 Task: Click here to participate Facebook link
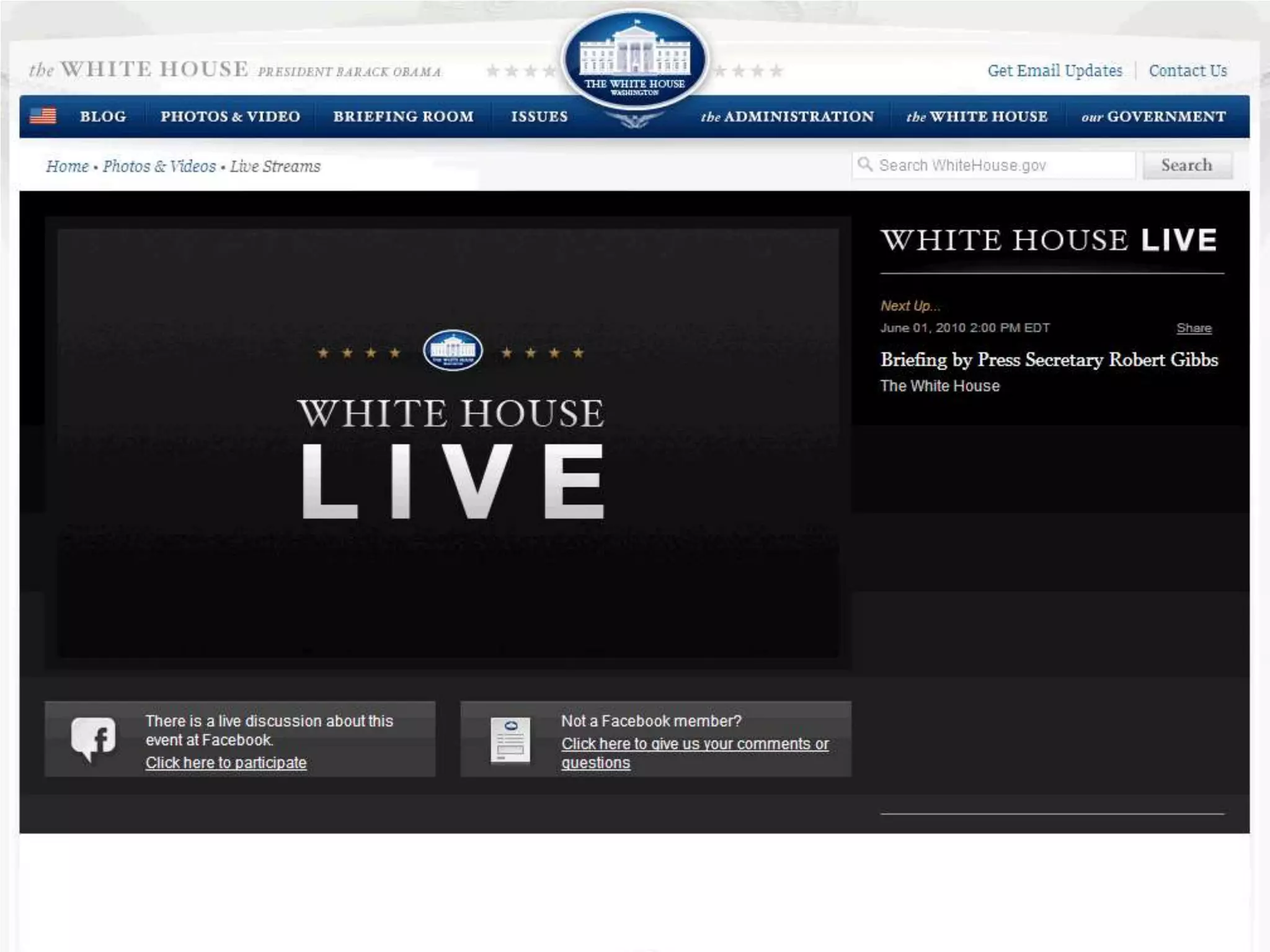pos(226,762)
